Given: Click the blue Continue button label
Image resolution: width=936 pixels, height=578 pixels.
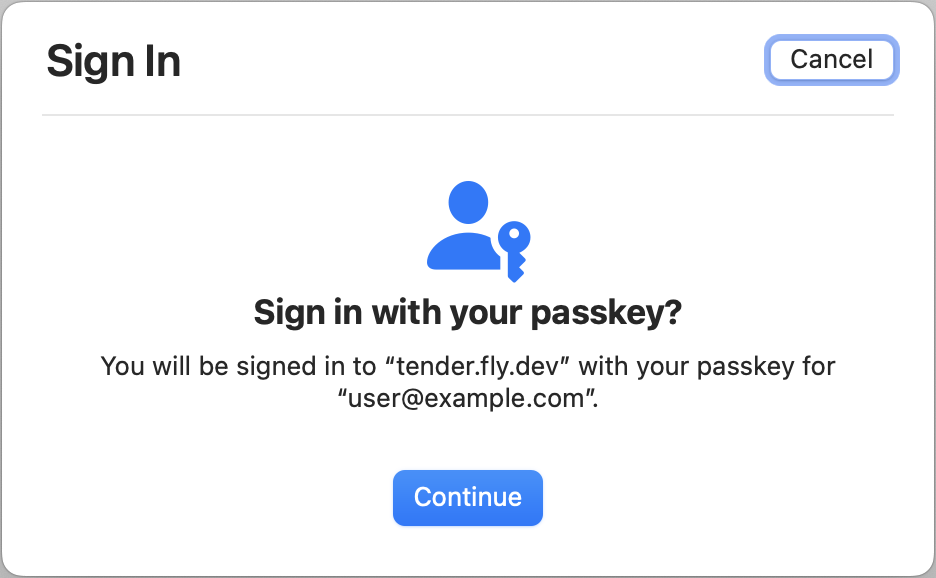Looking at the screenshot, I should coord(467,497).
